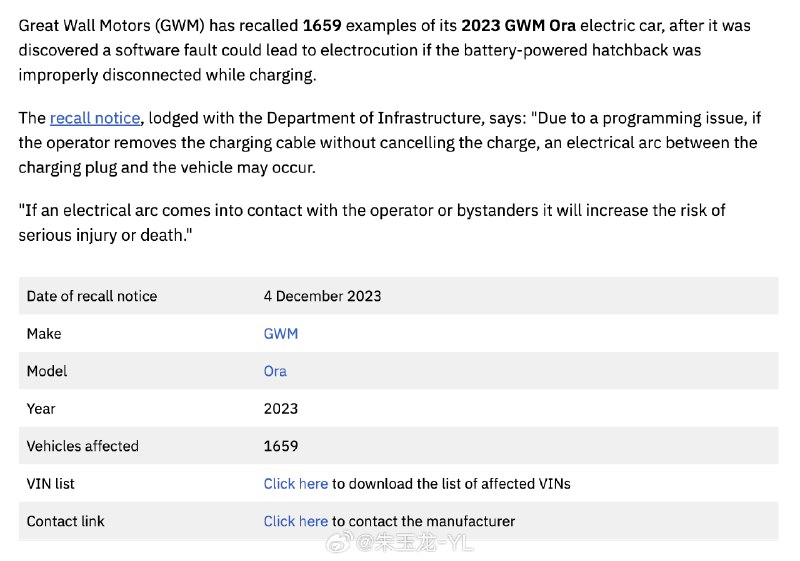Screen dimensions: 800x561
Task: Select the 'Year' row label
Action: [41, 409]
